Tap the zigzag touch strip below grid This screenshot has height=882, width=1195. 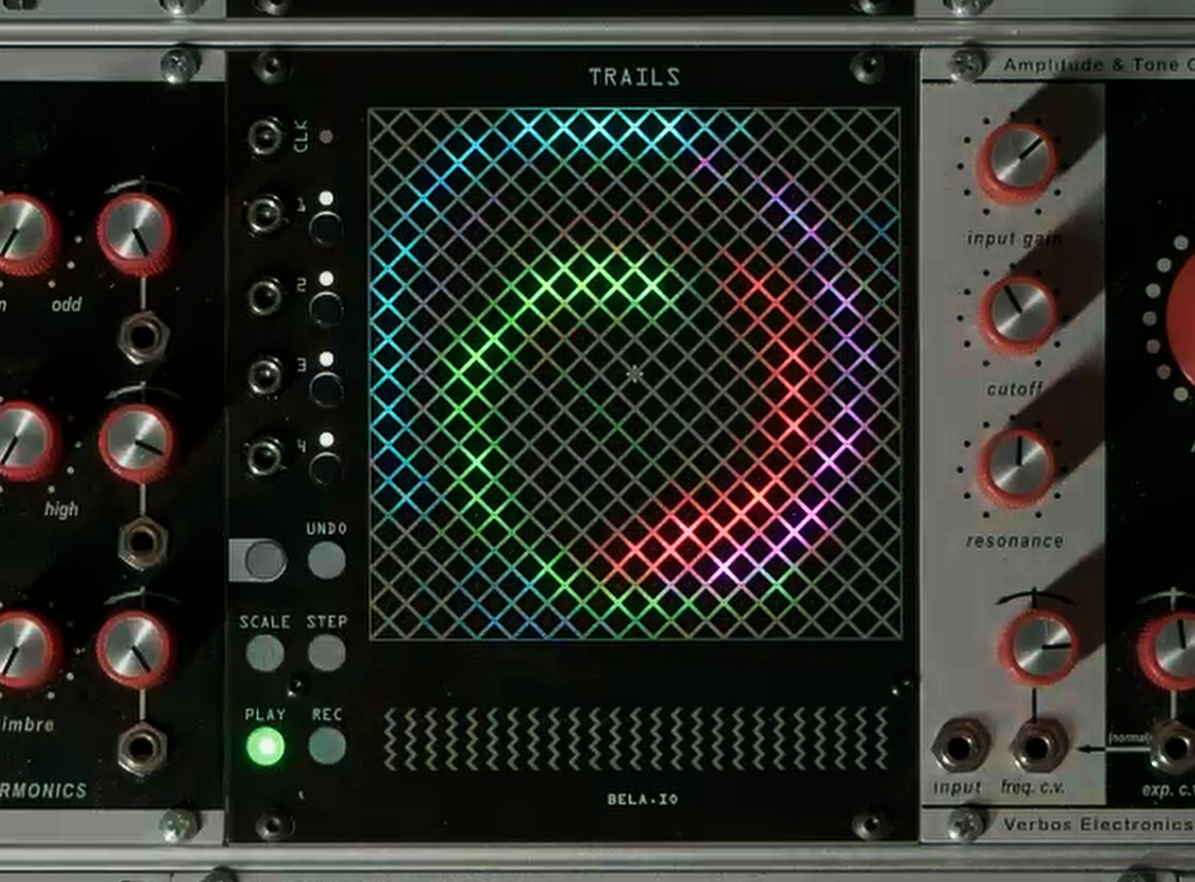[x=635, y=739]
